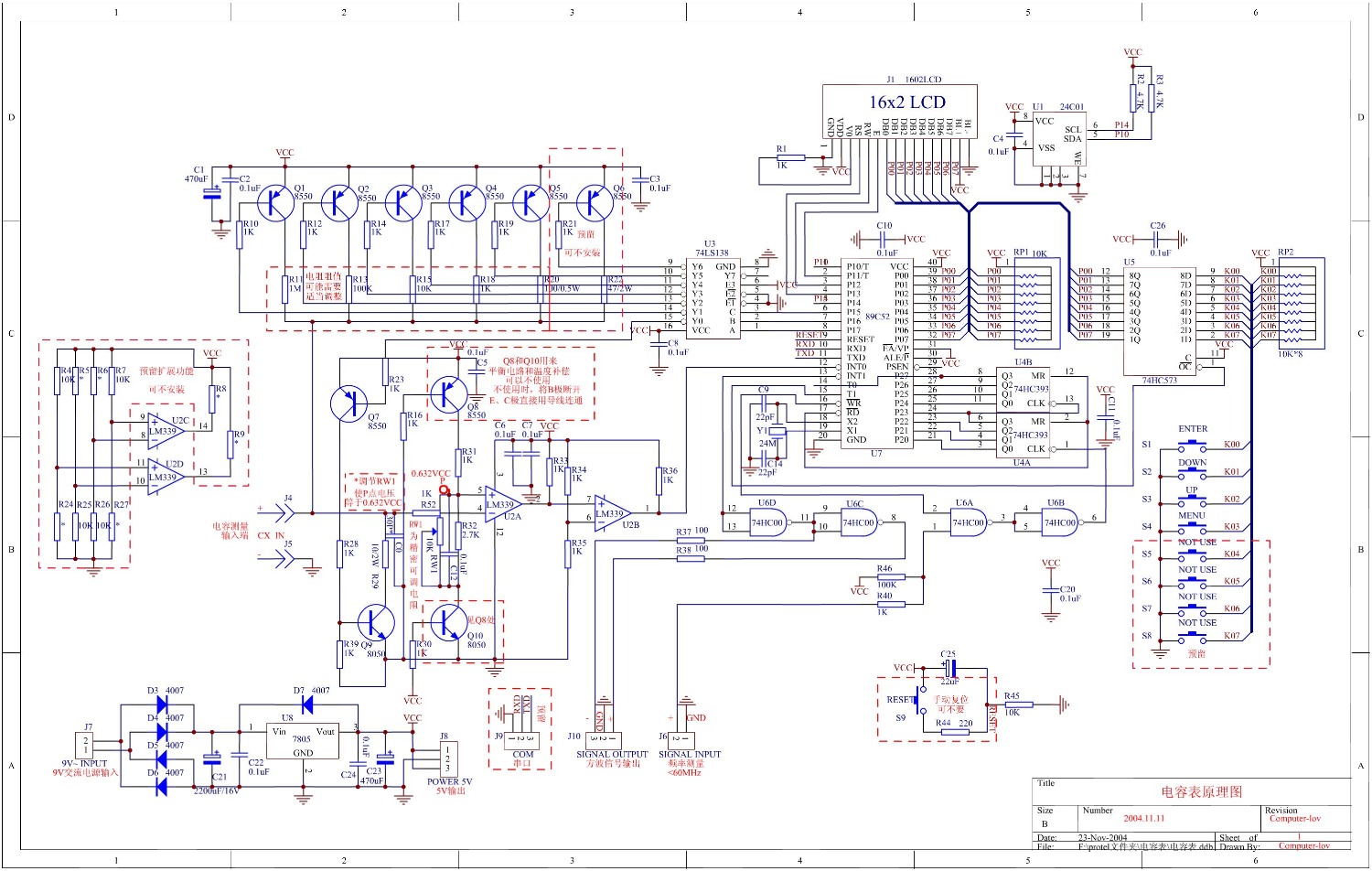Select the U2D LM339 comparator symbol

click(x=165, y=477)
